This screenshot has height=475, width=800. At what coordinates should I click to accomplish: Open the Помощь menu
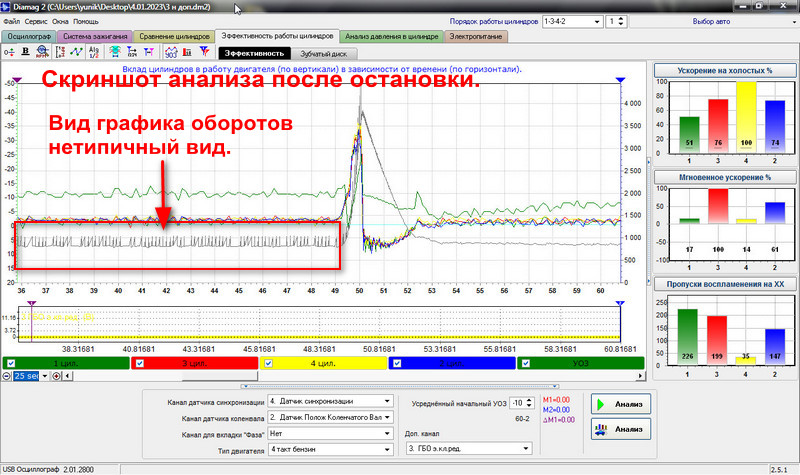[x=86, y=21]
